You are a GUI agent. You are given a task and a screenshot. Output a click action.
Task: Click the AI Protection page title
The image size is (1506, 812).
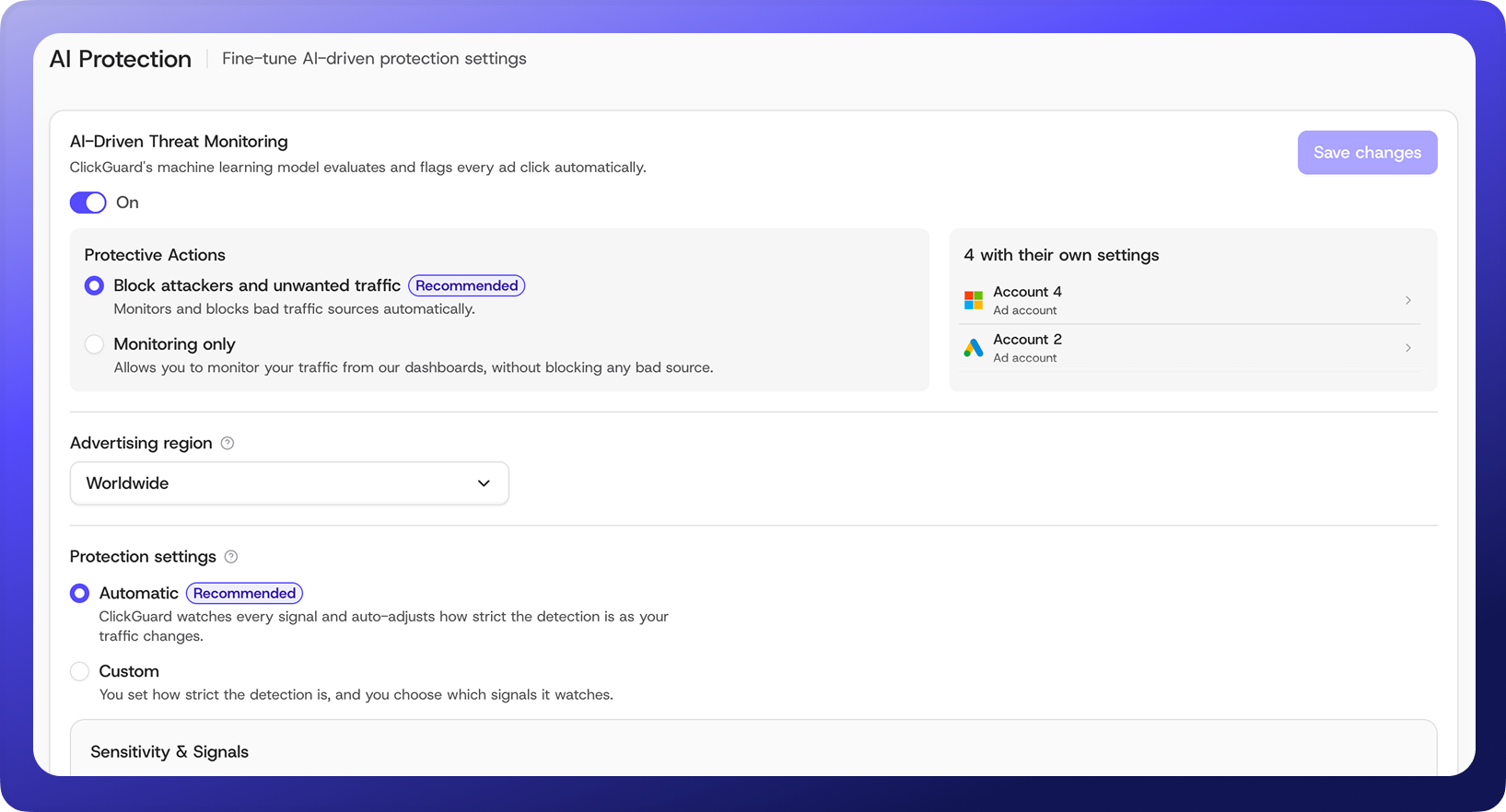(x=121, y=59)
